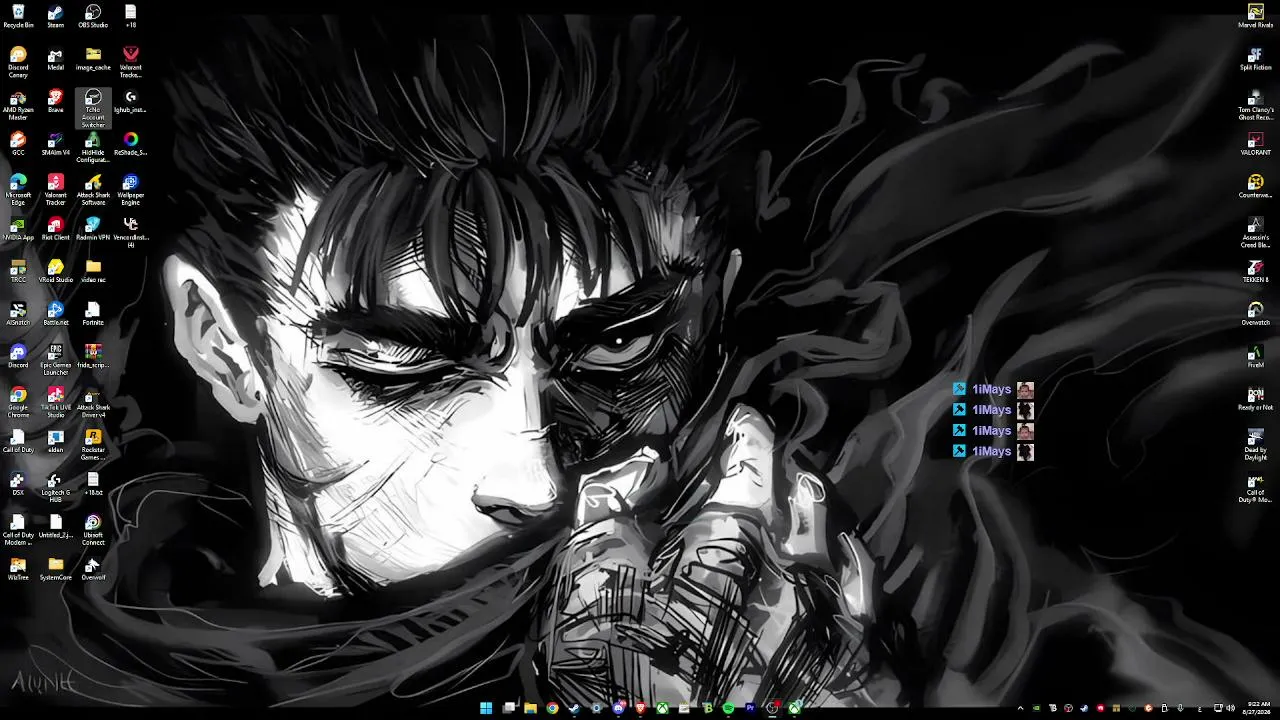1280x720 pixels.
Task: Launch Google Chrome from the desktop icon
Action: coord(18,402)
